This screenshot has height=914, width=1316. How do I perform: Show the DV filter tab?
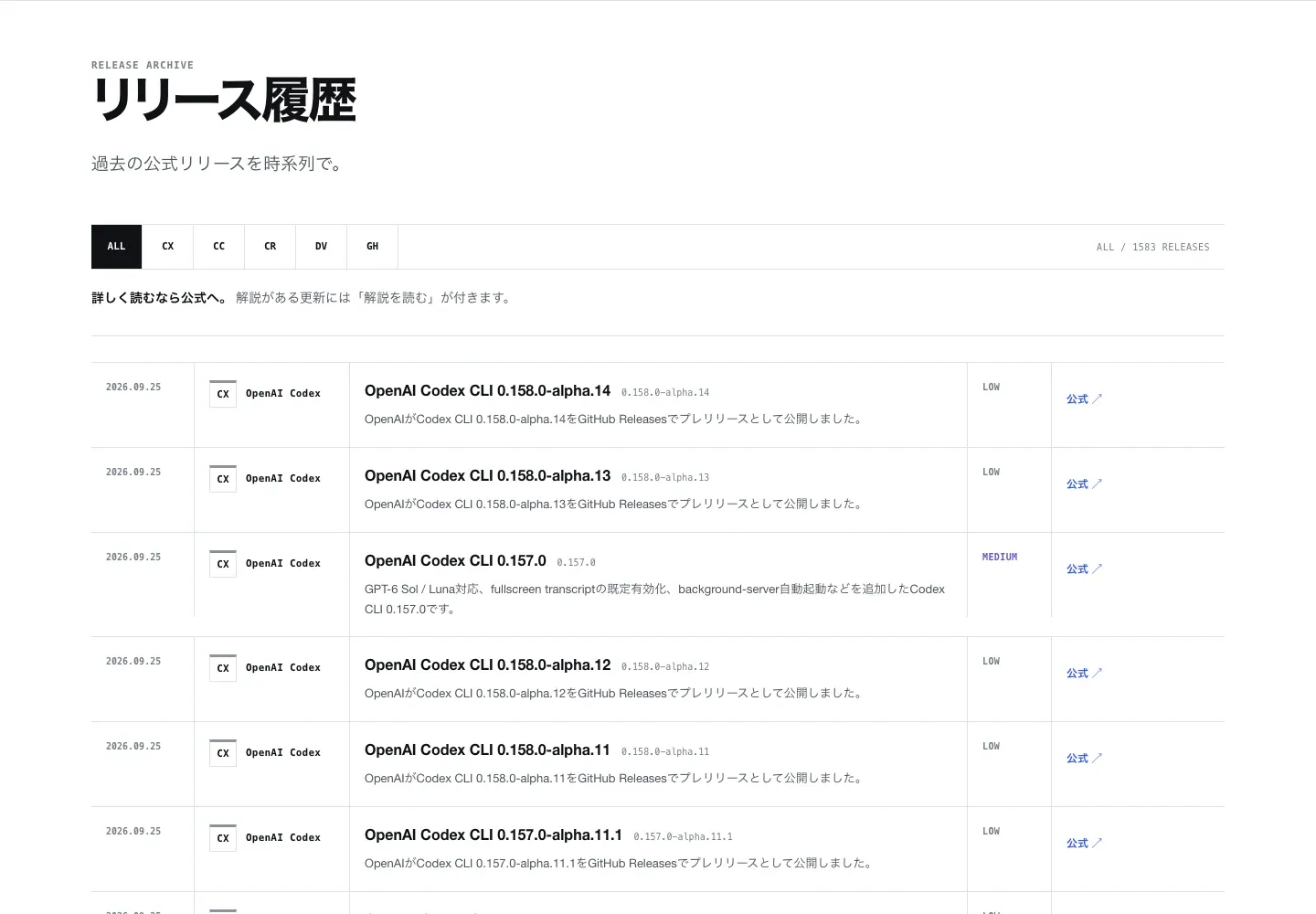[x=321, y=247]
